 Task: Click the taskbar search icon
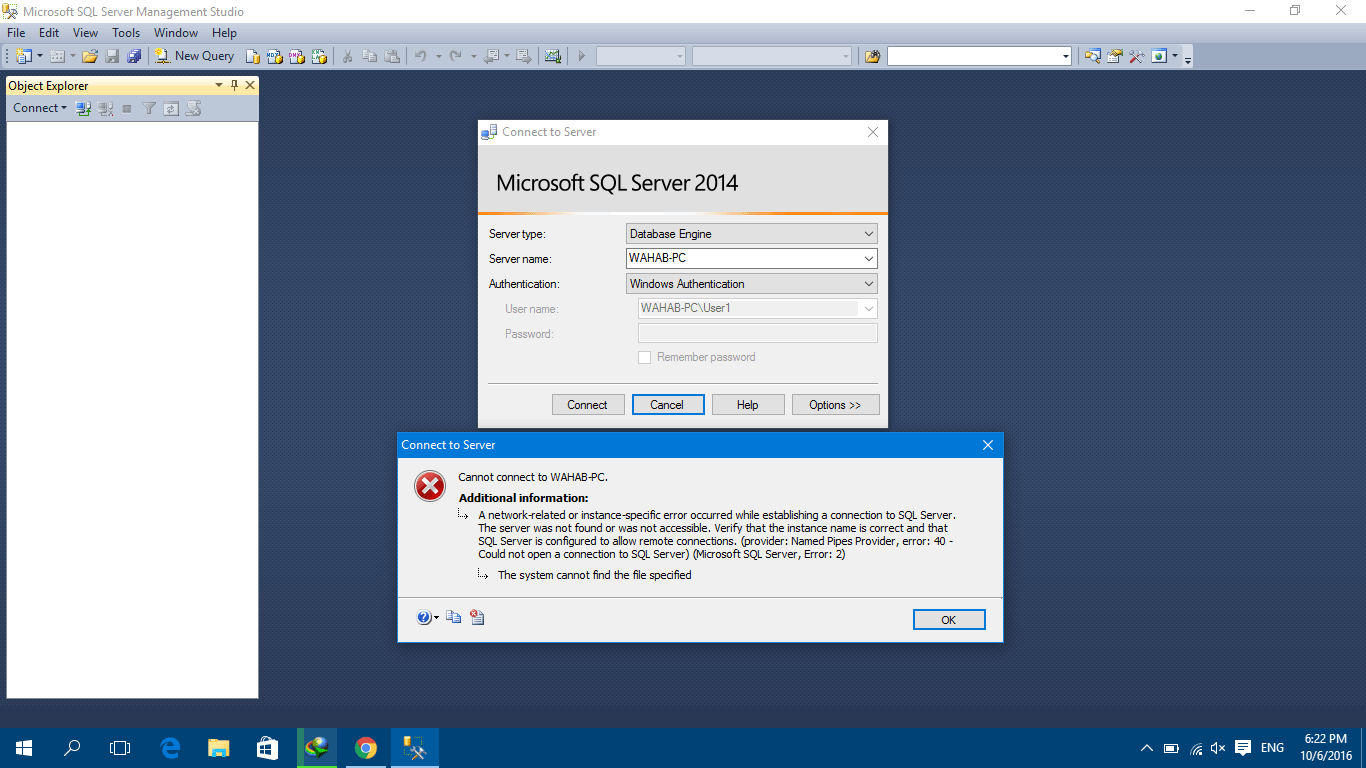[x=72, y=748]
